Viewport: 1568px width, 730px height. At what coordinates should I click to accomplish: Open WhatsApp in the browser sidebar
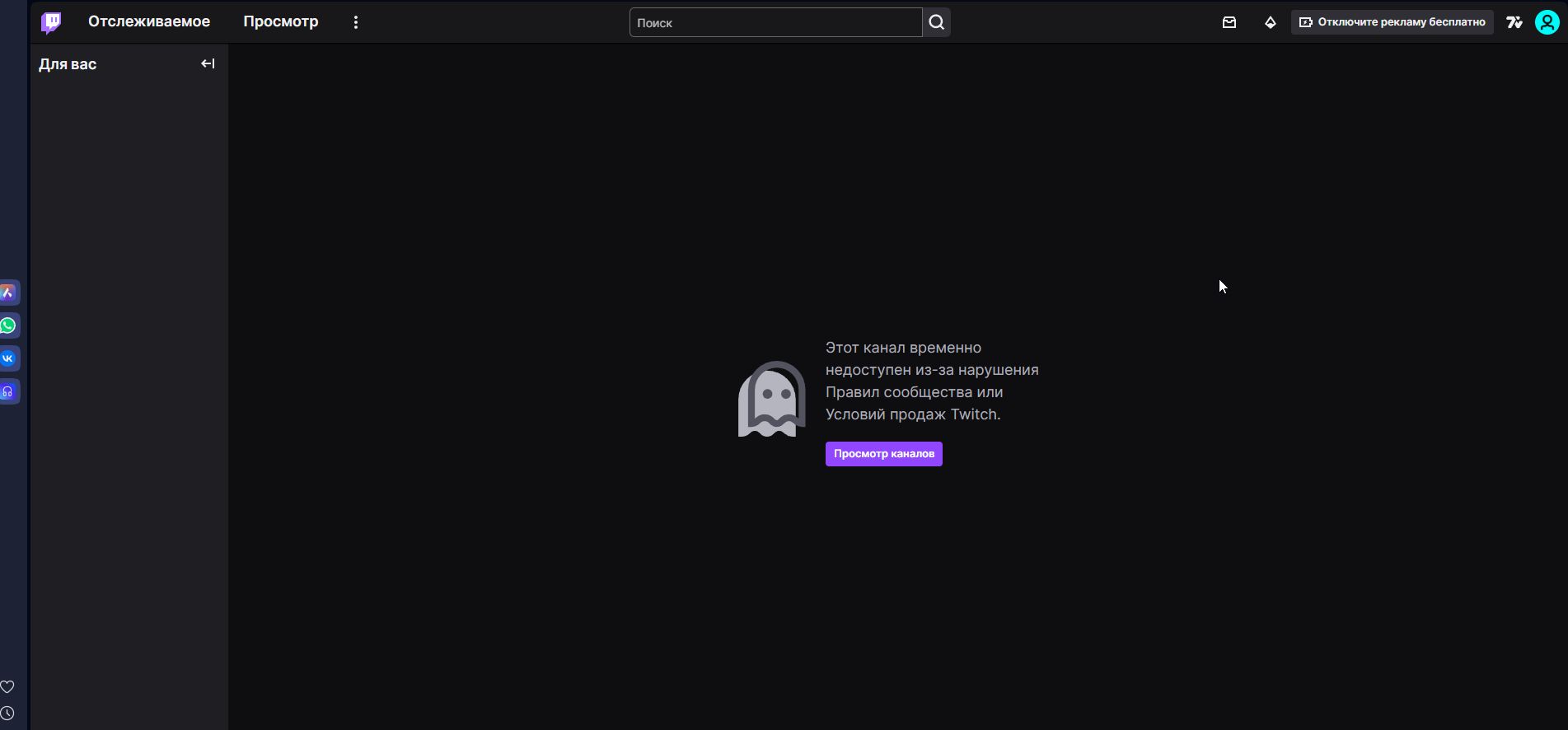pos(8,325)
